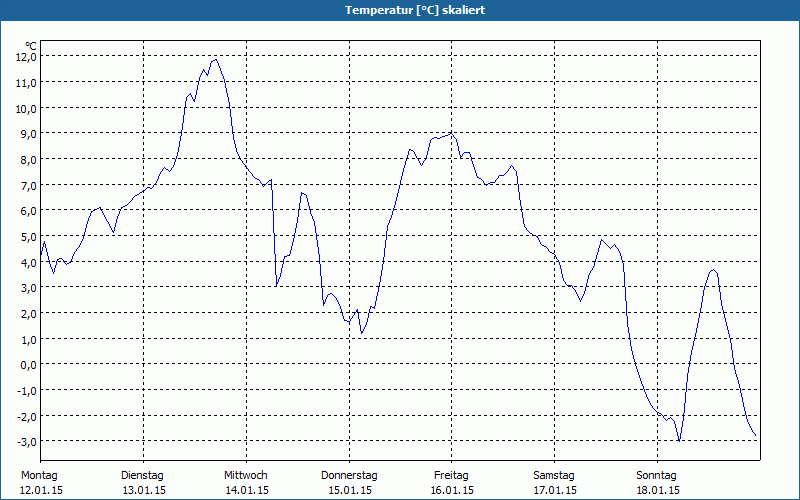Screen dimensions: 800x500
Task: Click the weekly temperature peak near 12 °C
Action: point(216,60)
